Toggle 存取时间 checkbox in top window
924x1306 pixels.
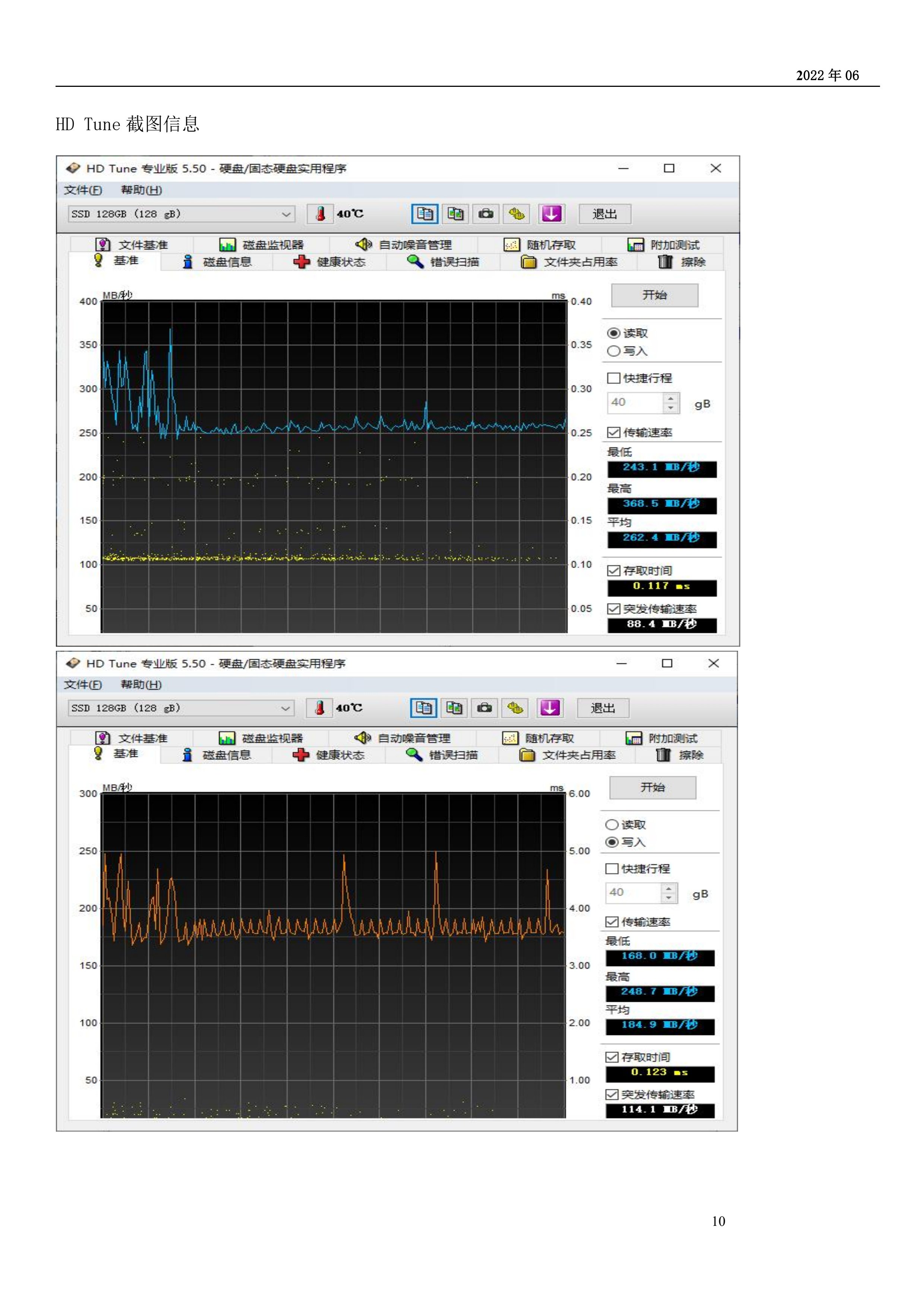(x=614, y=571)
